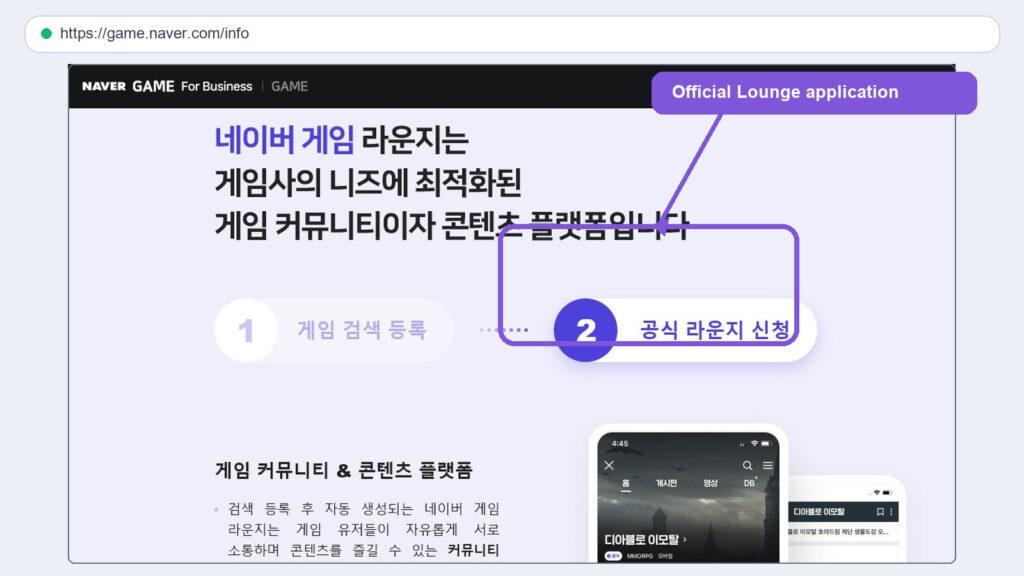Click the browser address bar URL

tap(154, 33)
